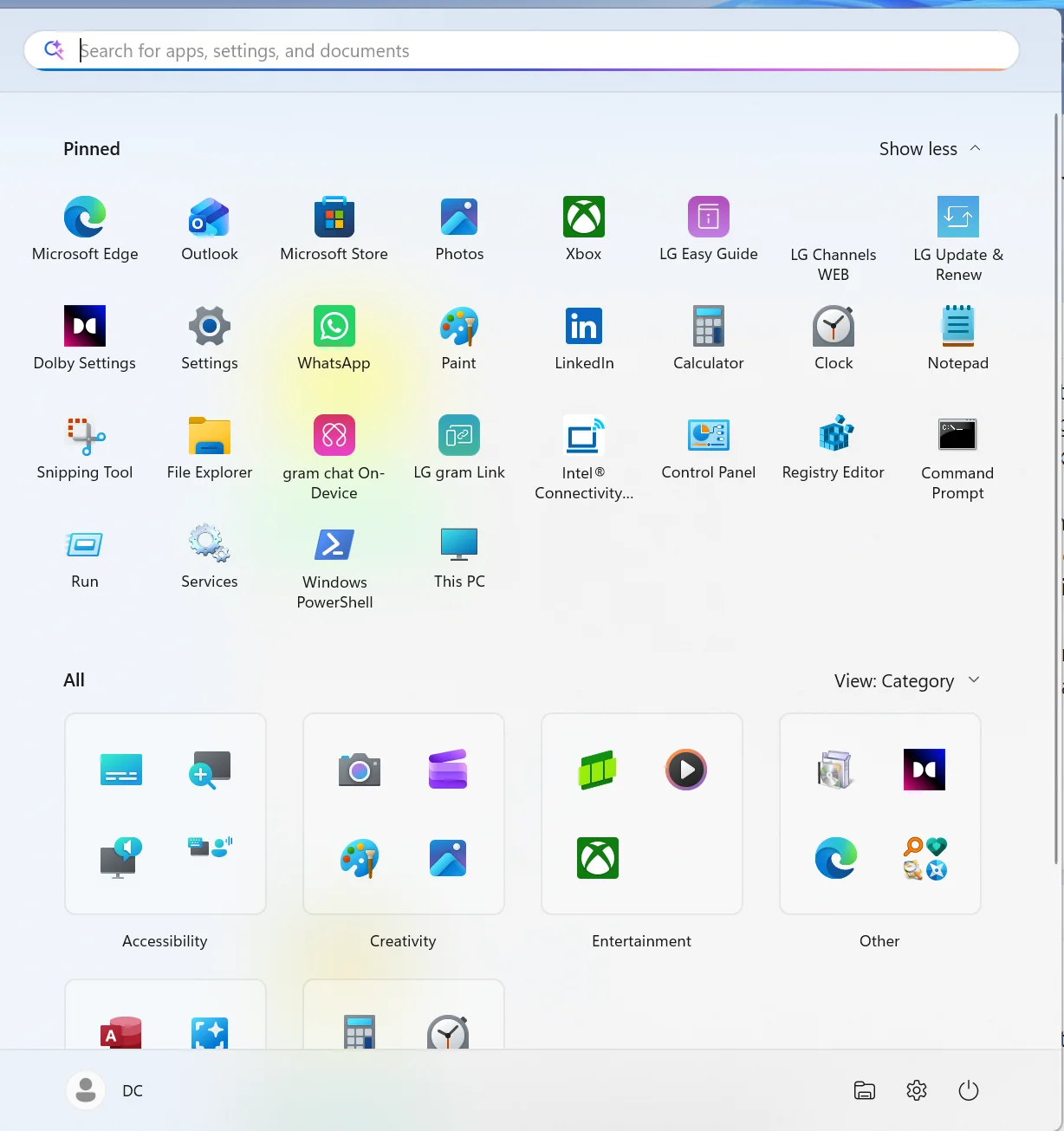The image size is (1064, 1131).
Task: Open Windows PowerShell
Action: 334,569
